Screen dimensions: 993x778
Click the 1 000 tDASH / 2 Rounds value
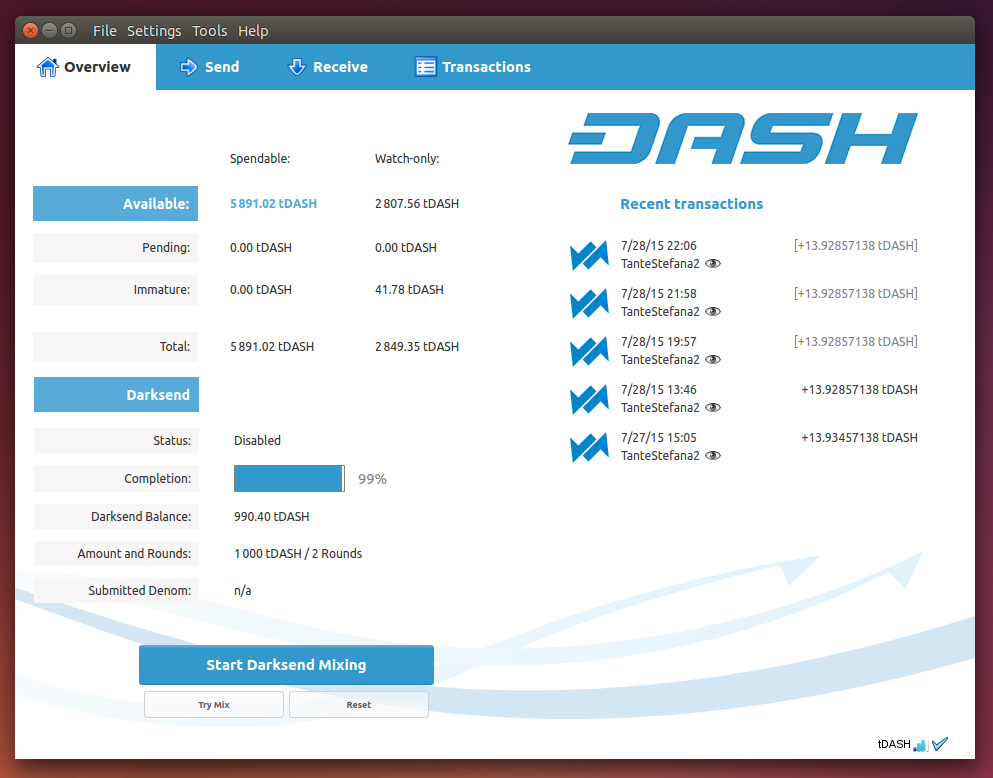[298, 554]
